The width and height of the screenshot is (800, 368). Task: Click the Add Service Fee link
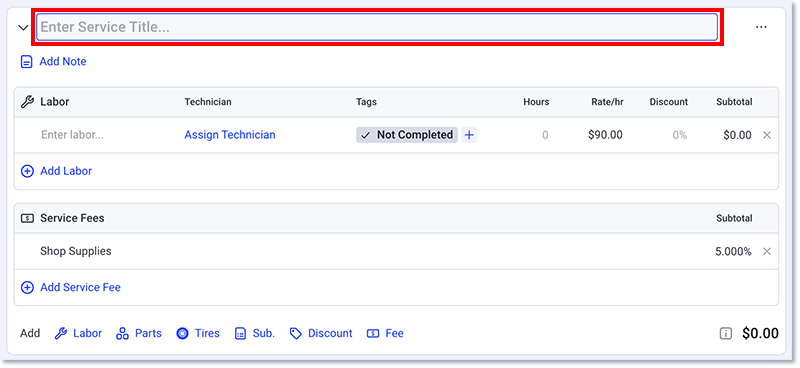80,287
